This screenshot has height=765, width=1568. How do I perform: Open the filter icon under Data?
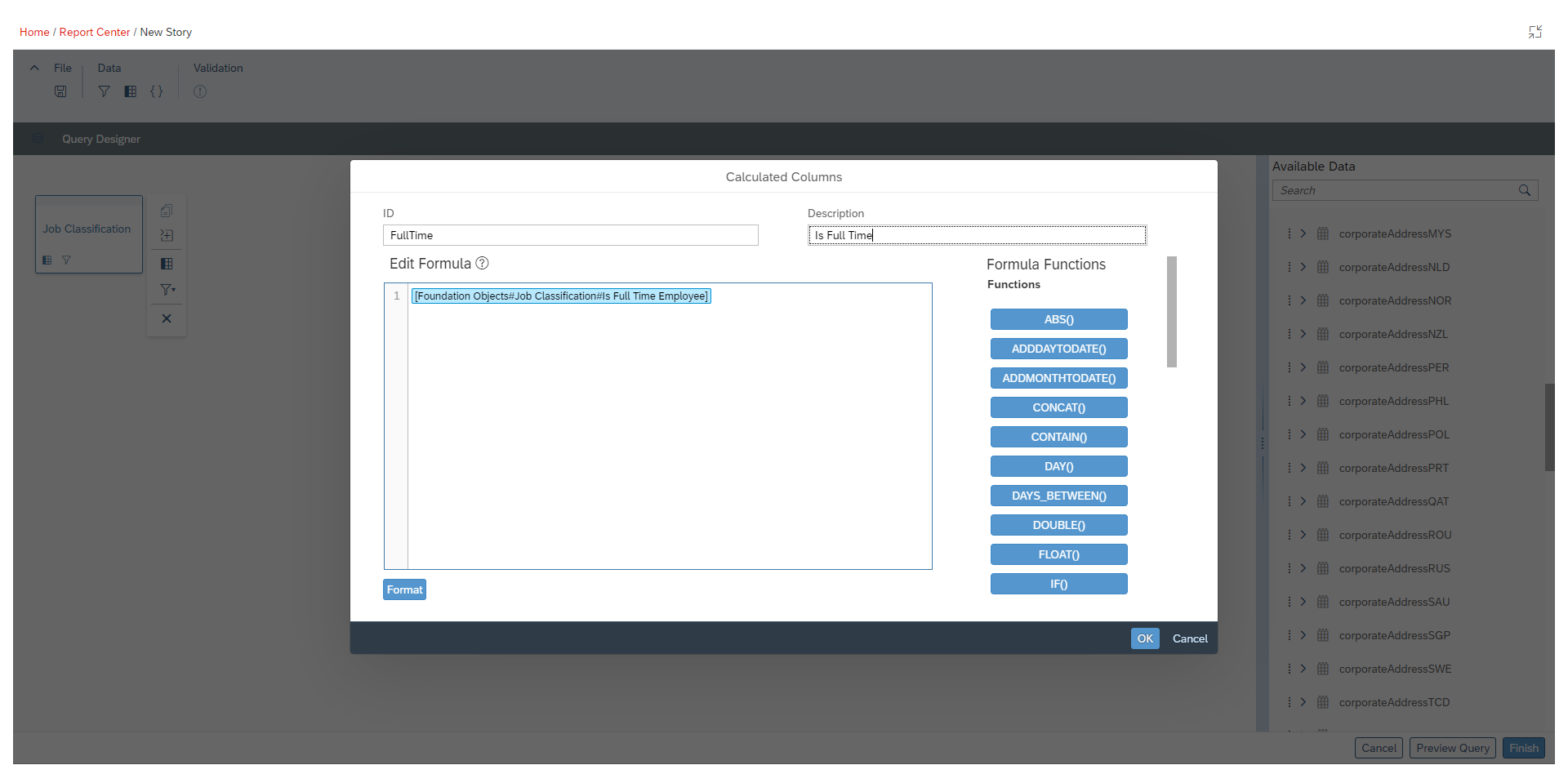click(104, 91)
